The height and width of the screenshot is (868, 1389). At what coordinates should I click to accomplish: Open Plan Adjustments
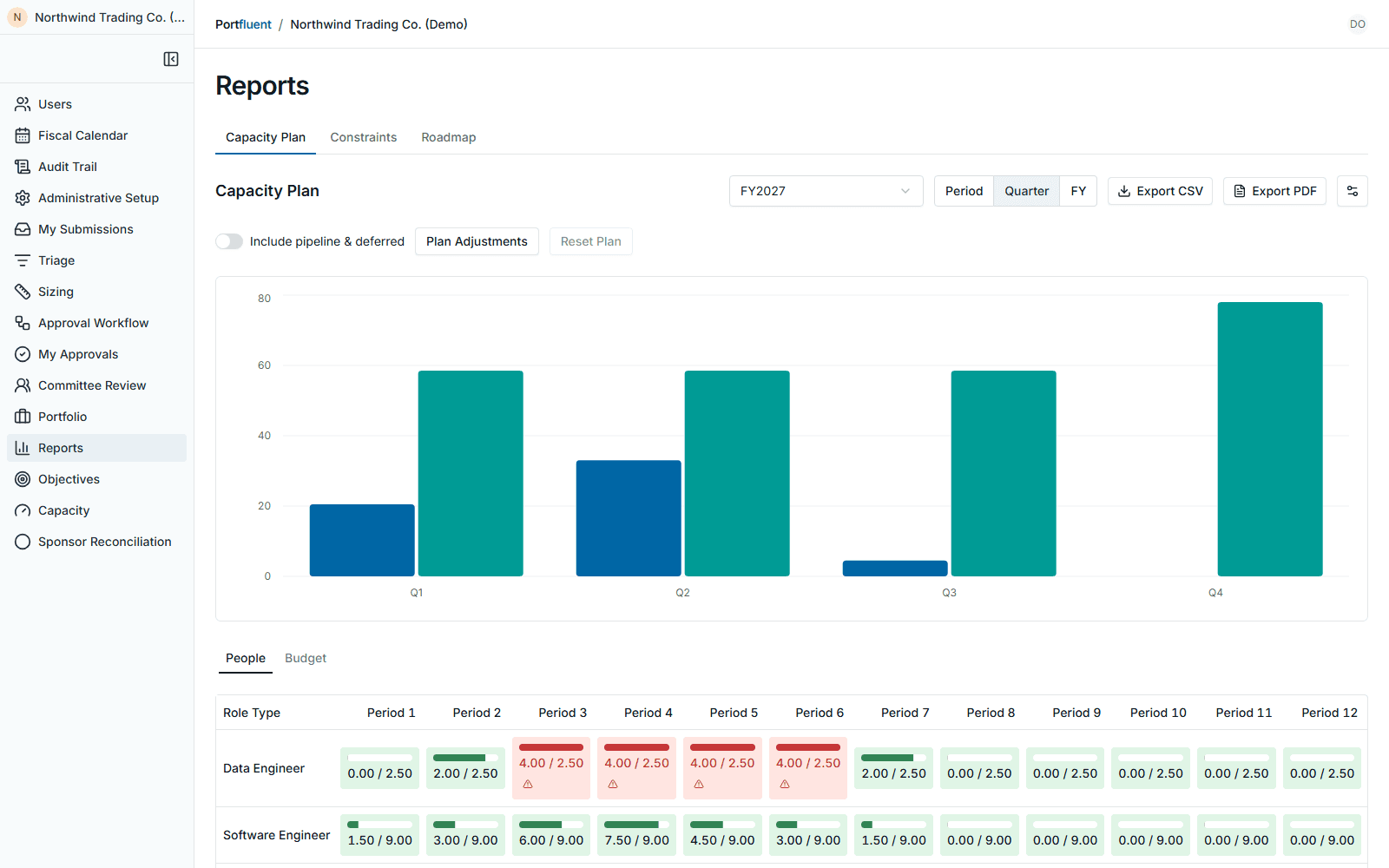(x=477, y=241)
